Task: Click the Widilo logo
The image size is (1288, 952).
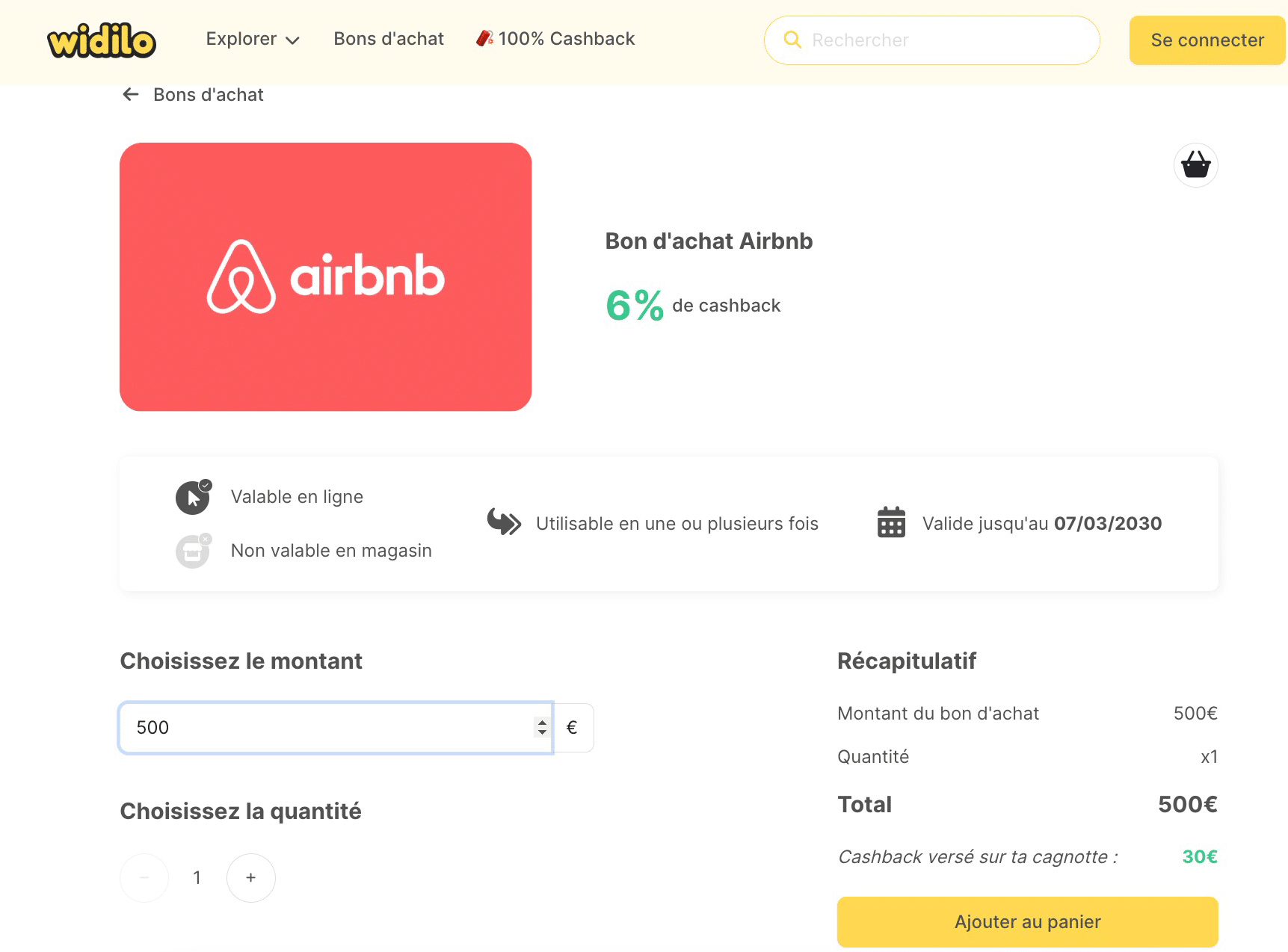Action: 101,40
